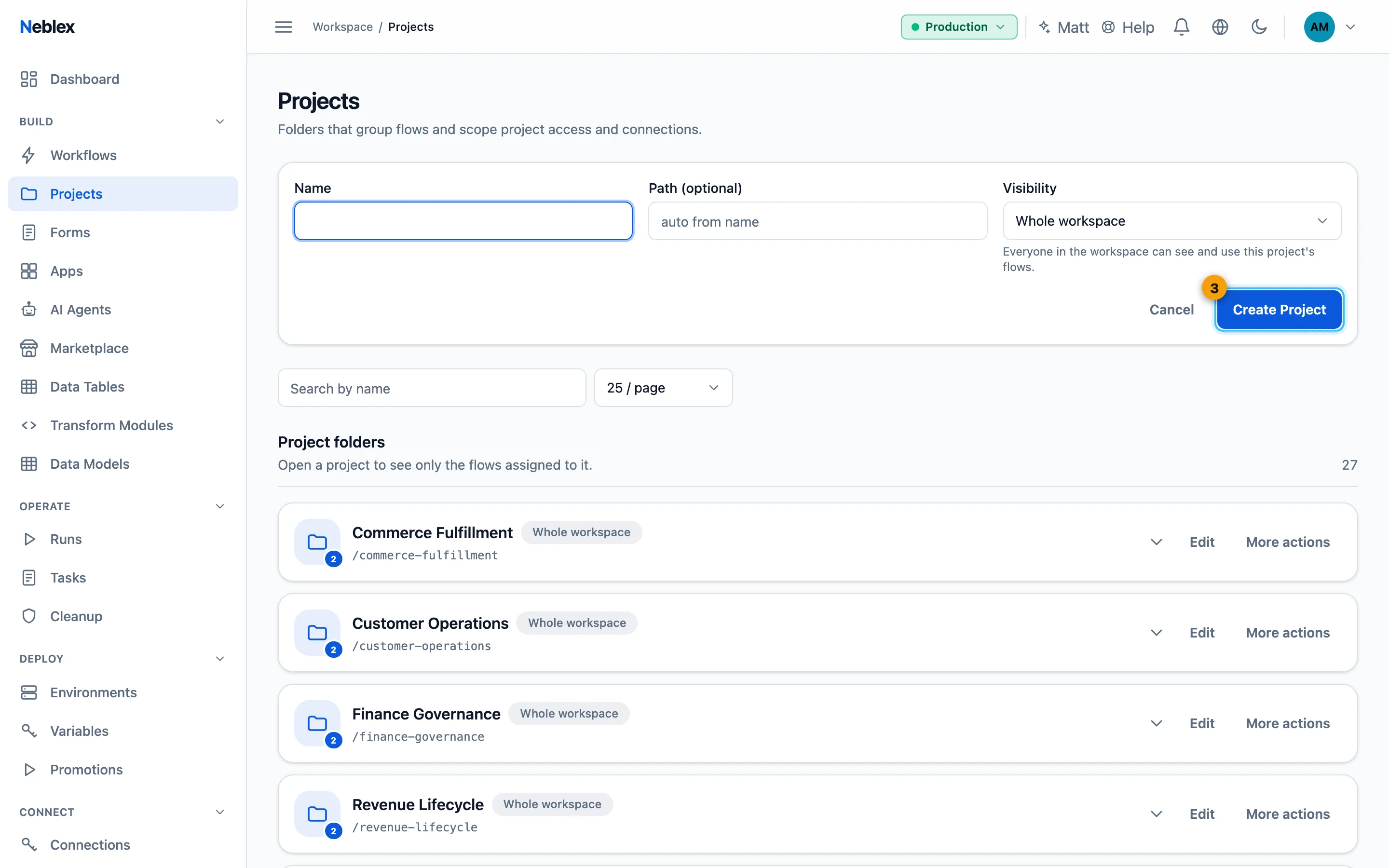Open the notifications bell
Viewport: 1389px width, 868px height.
(1181, 27)
